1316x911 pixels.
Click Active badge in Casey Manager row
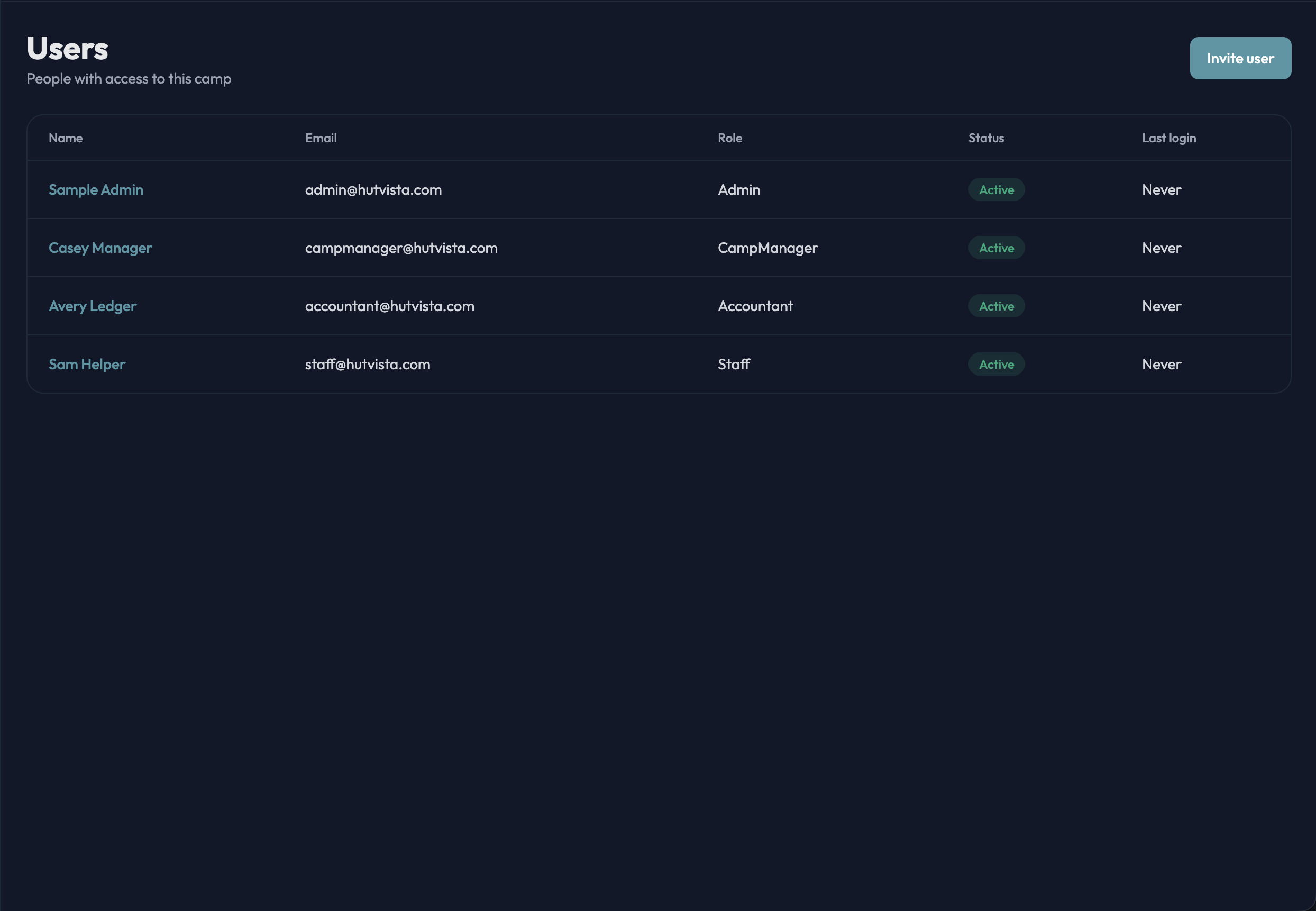click(x=997, y=248)
